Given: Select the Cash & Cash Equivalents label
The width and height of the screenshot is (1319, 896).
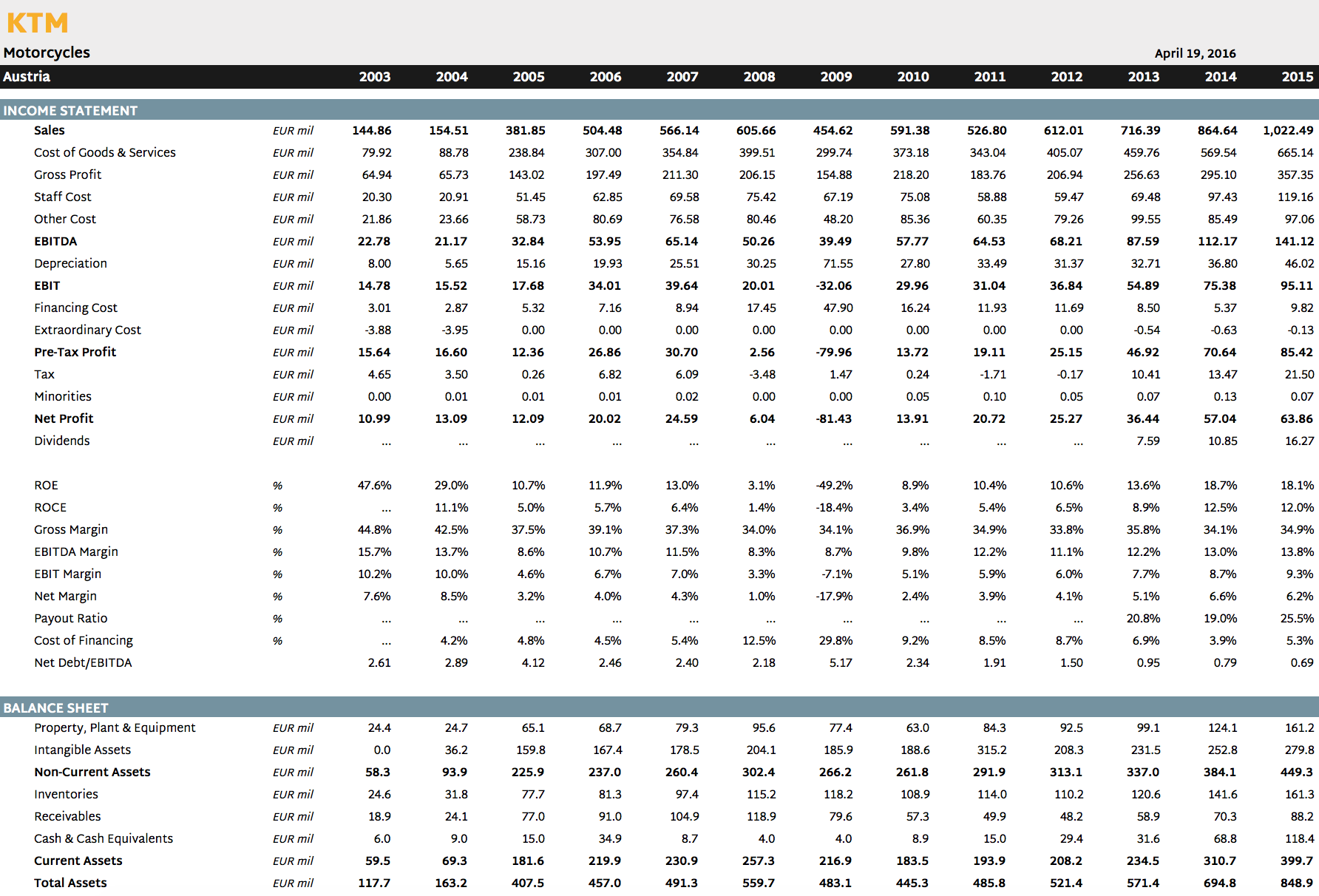Looking at the screenshot, I should click(x=104, y=838).
